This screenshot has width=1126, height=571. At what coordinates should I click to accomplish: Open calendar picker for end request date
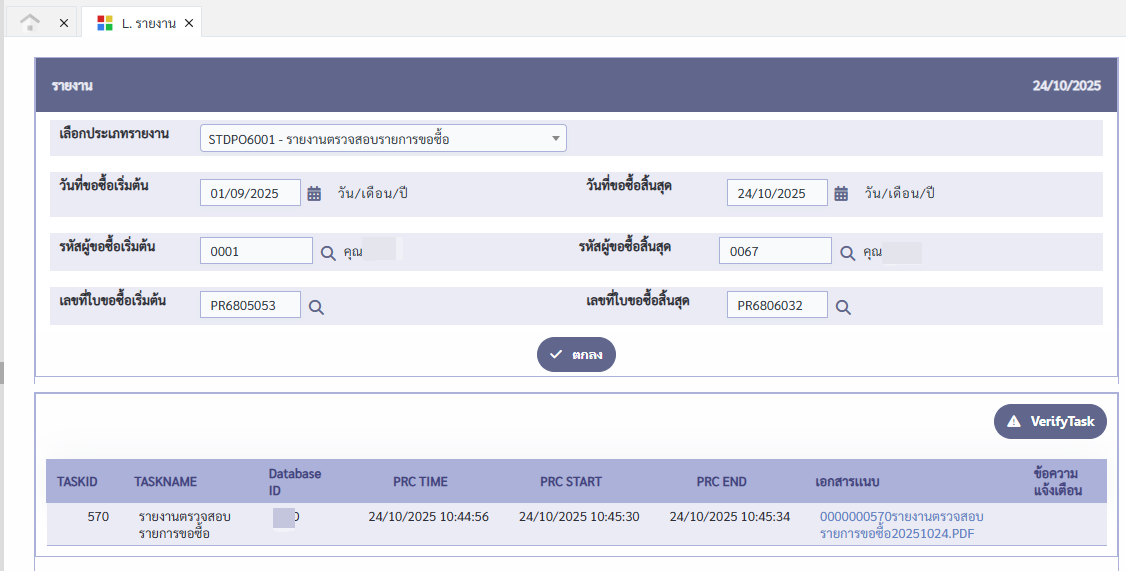click(x=841, y=194)
